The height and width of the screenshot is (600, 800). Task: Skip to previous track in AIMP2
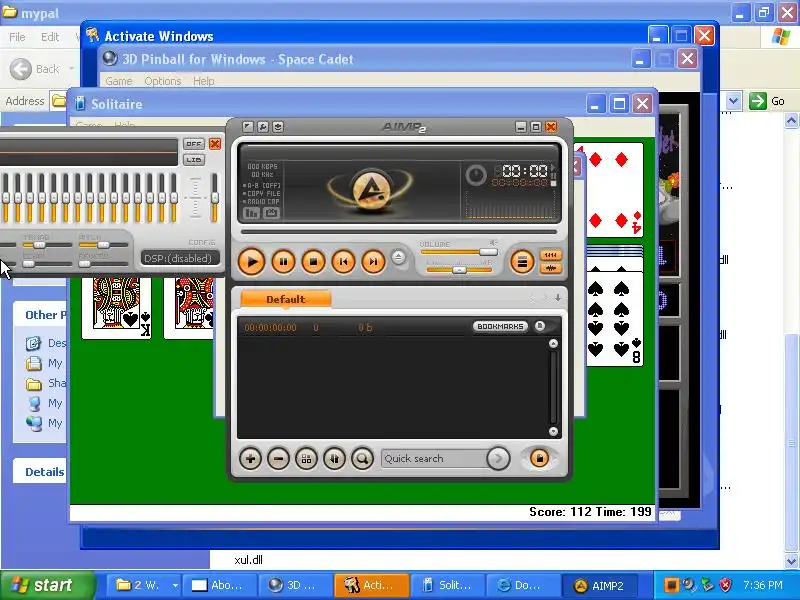tap(343, 262)
